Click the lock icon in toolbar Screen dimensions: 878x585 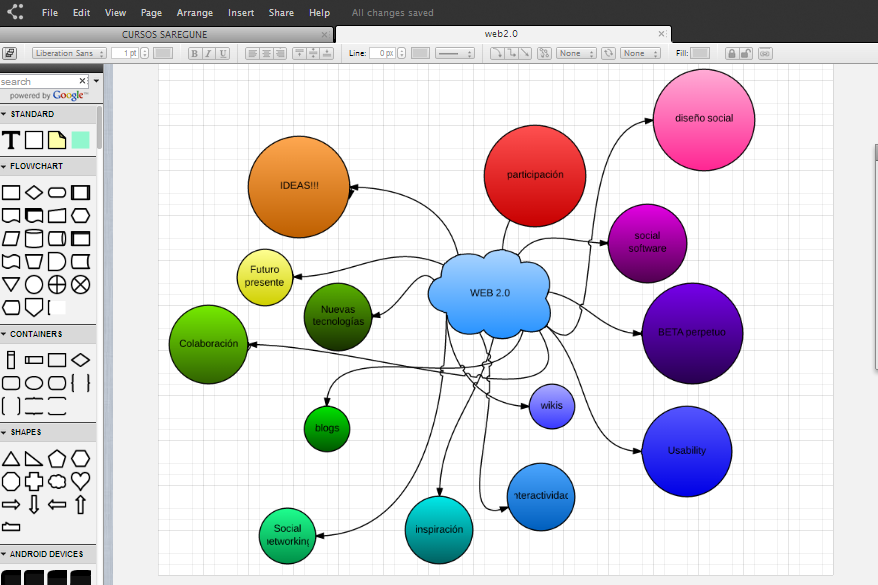731,53
